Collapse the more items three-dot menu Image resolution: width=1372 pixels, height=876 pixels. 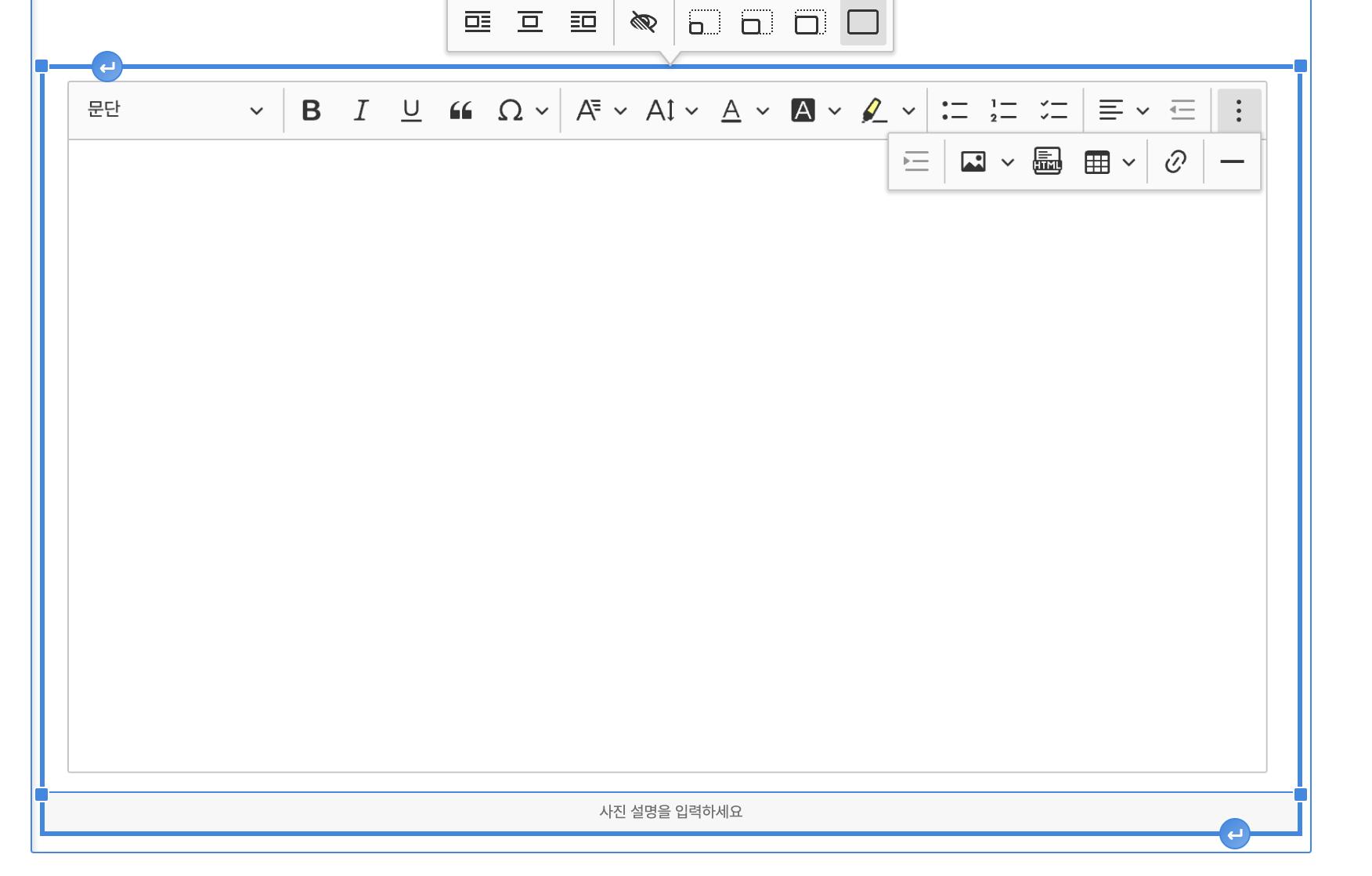(1238, 110)
